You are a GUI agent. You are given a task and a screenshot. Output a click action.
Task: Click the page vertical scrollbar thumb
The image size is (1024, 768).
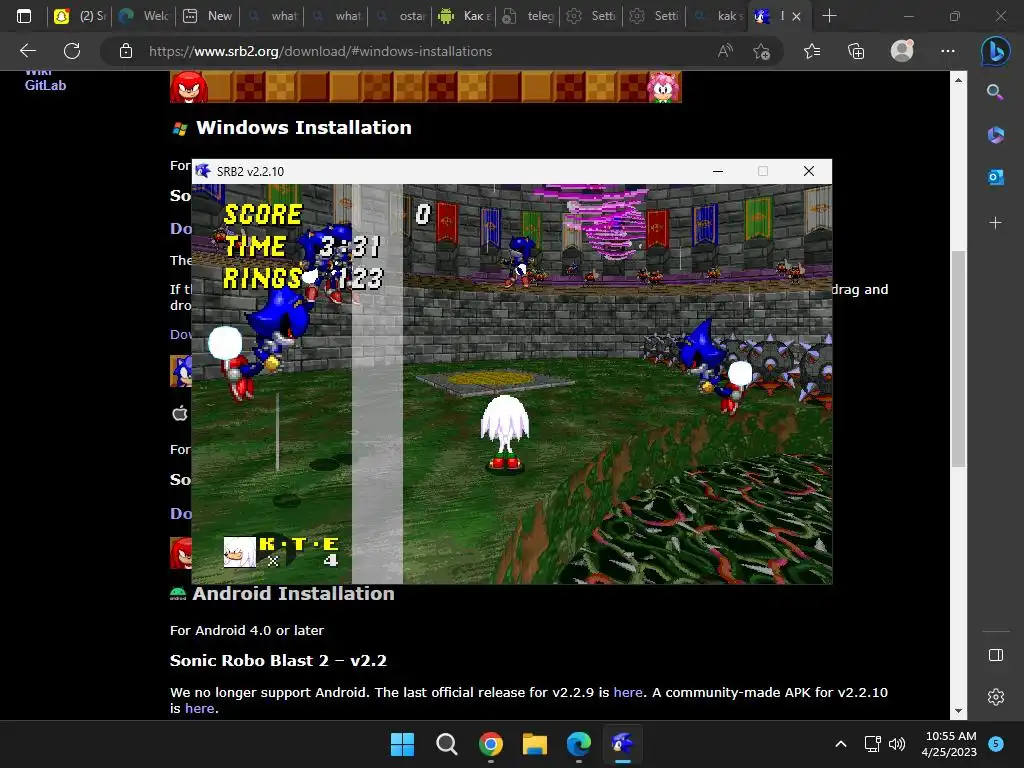click(958, 359)
